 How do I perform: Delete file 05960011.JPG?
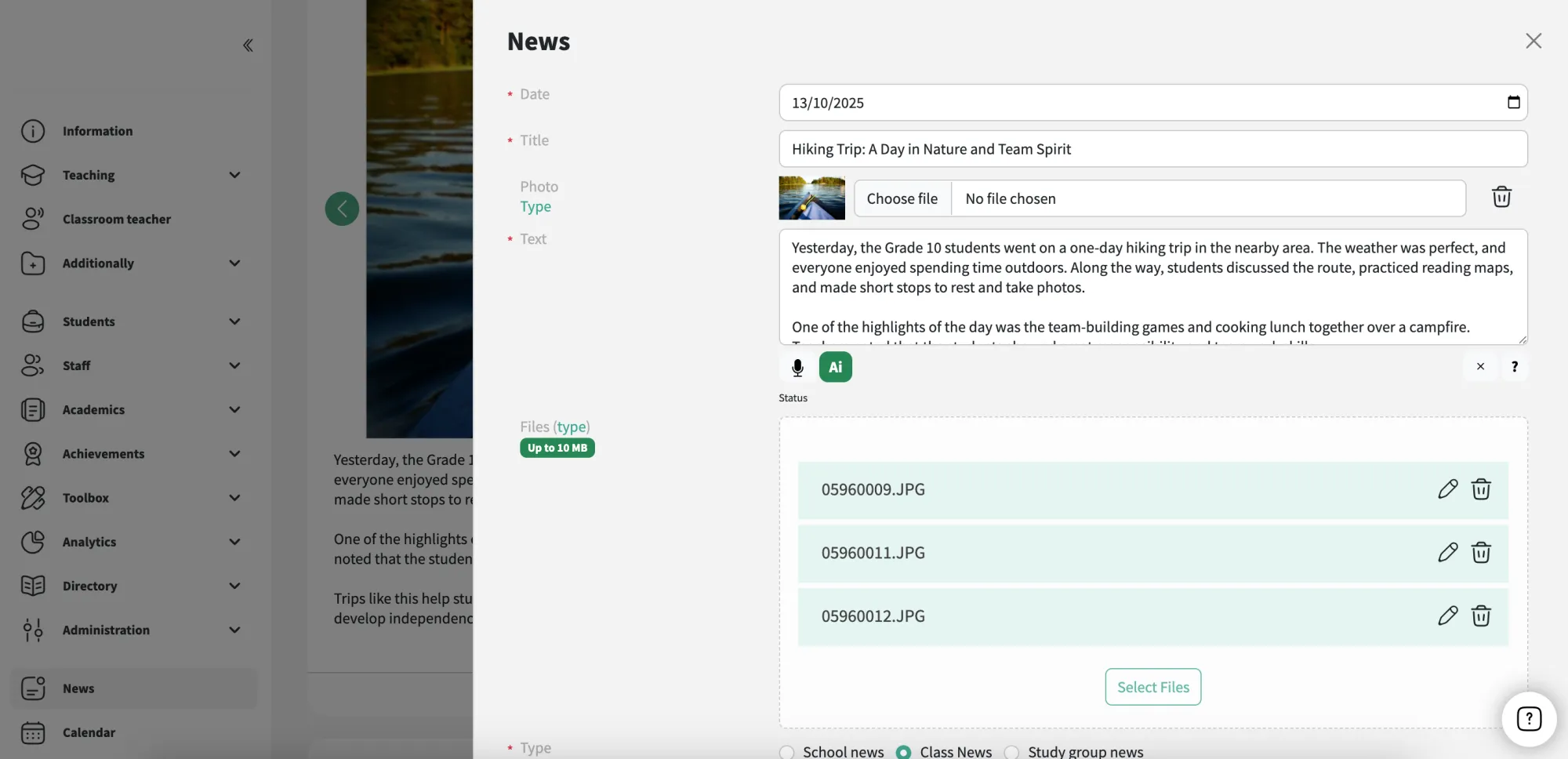click(1481, 553)
